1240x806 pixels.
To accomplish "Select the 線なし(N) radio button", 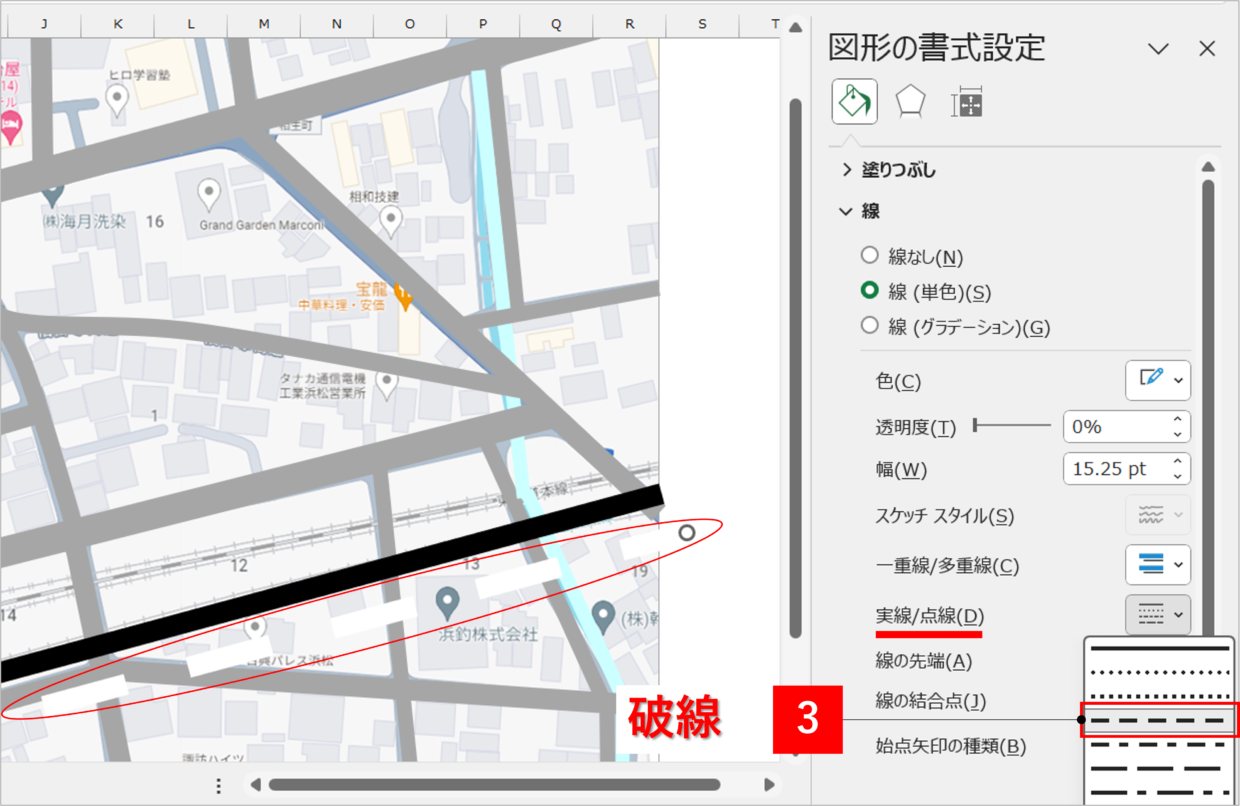I will [870, 256].
